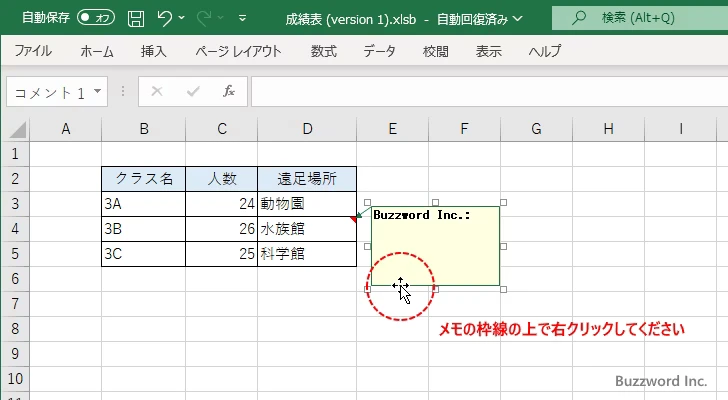This screenshot has height=400, width=728.
Task: Toggle the AutoSave switch
Action: 96,18
